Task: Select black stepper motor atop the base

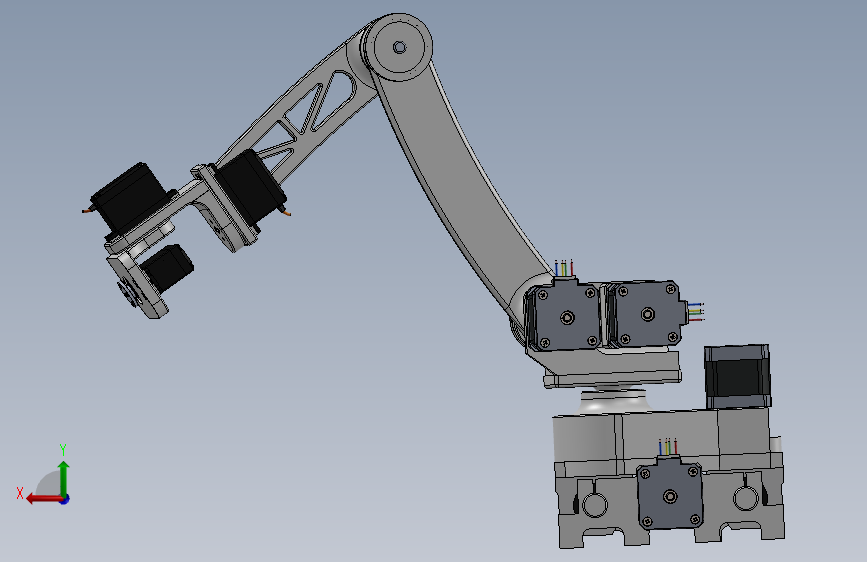Action: [x=738, y=377]
